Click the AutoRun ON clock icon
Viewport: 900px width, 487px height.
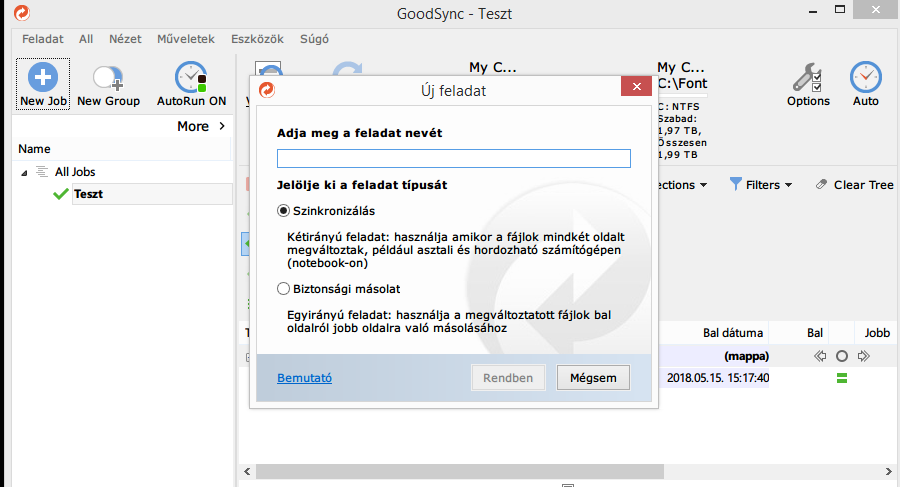pos(190,78)
